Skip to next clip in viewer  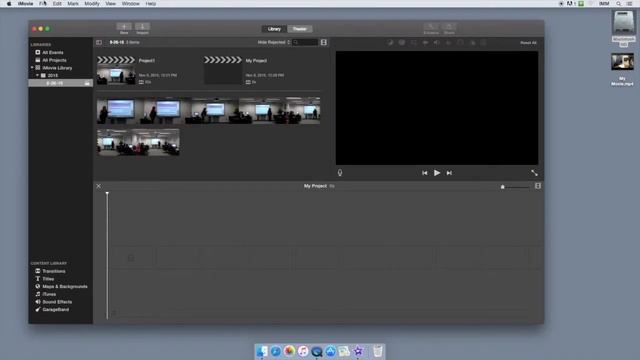449,173
